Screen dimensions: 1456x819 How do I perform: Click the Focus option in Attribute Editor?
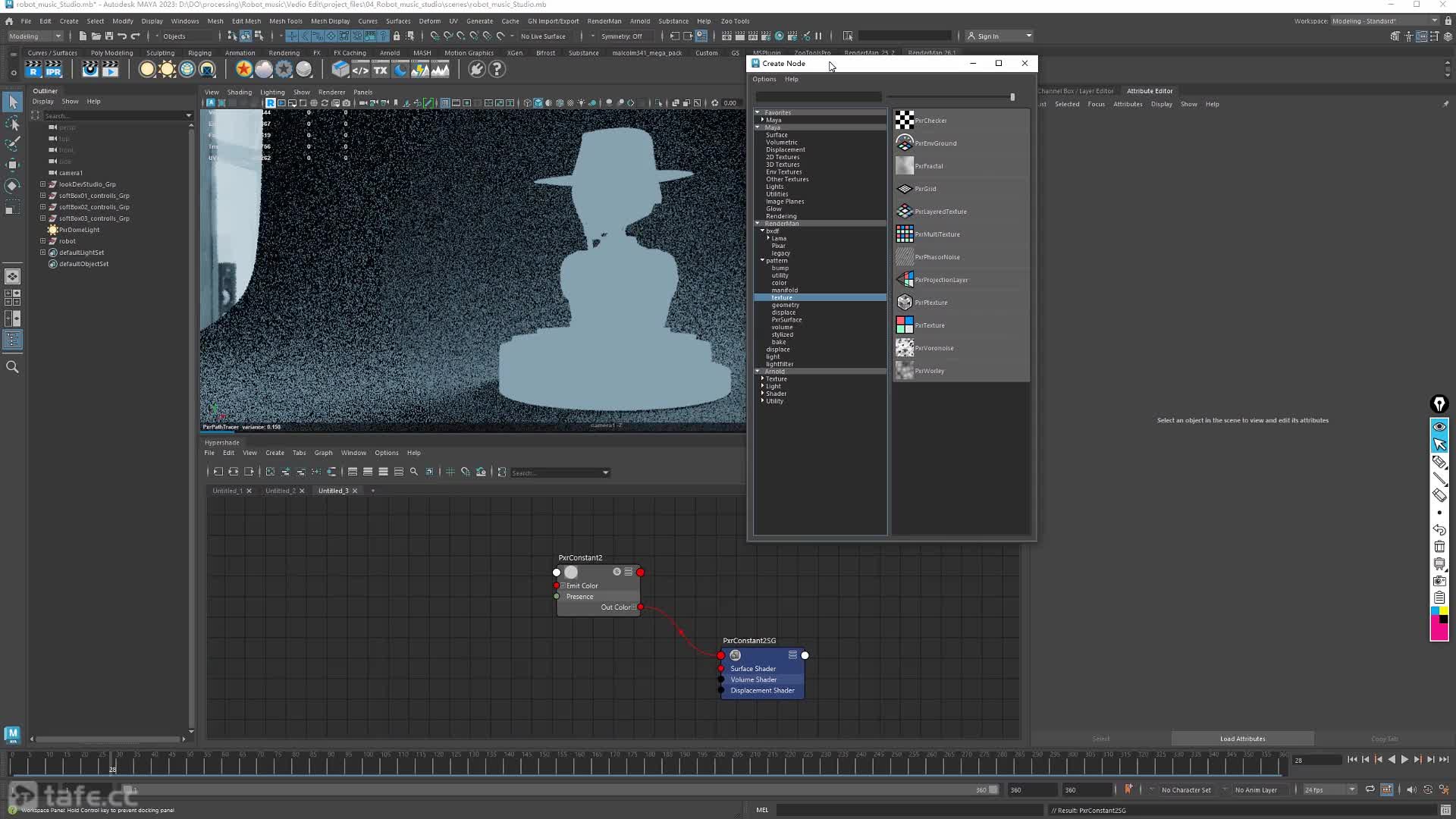tap(1096, 105)
